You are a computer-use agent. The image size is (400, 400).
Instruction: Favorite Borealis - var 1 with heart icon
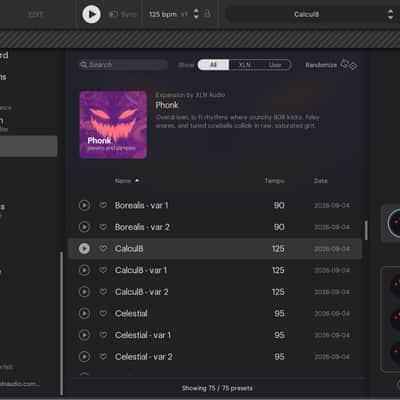(x=103, y=205)
